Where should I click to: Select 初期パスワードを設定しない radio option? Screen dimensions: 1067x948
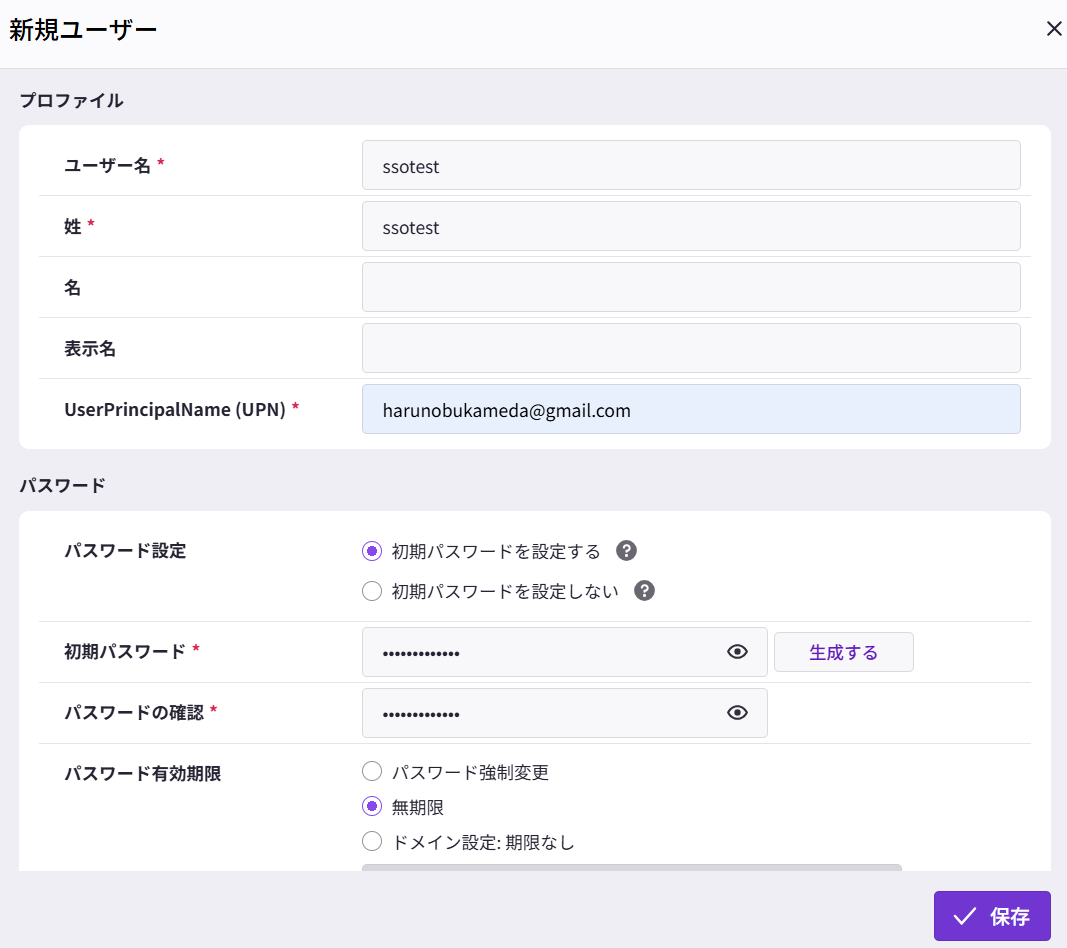coord(372,591)
